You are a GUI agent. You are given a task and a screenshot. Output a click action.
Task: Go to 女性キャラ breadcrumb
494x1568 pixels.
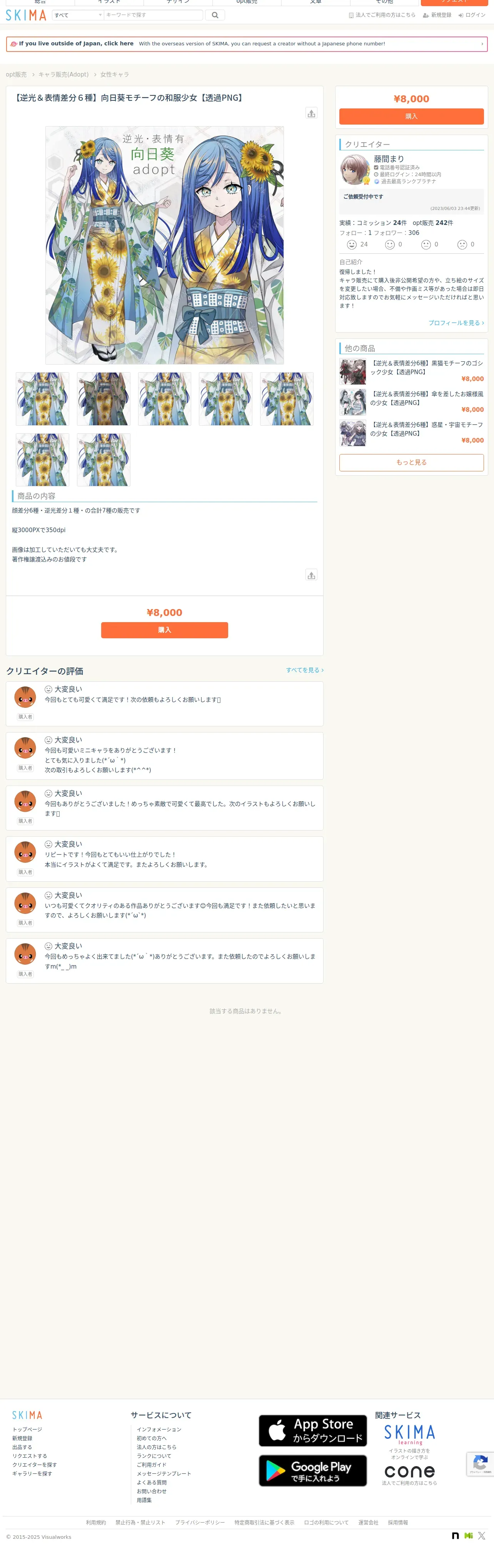click(x=115, y=74)
